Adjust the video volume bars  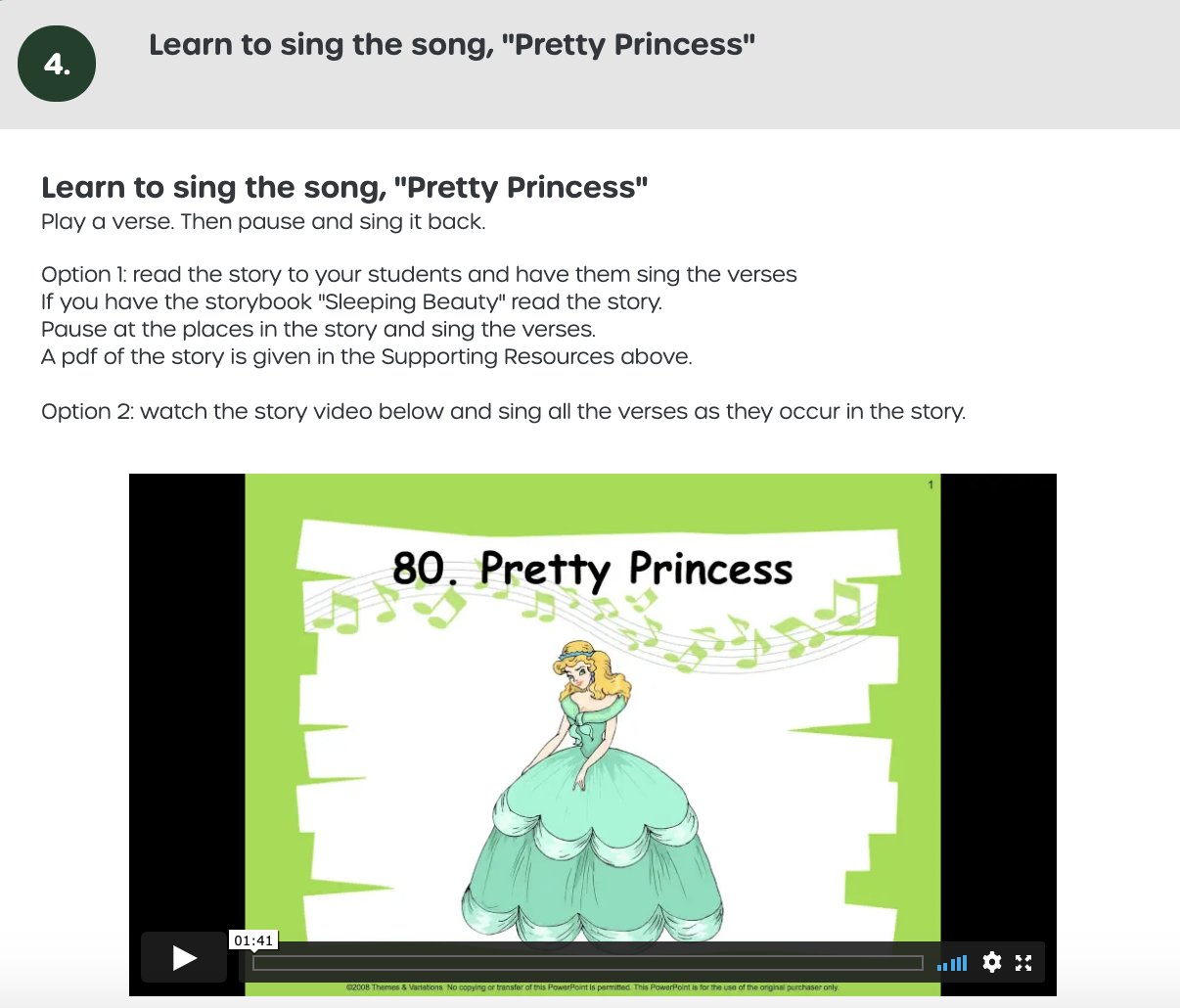point(952,963)
